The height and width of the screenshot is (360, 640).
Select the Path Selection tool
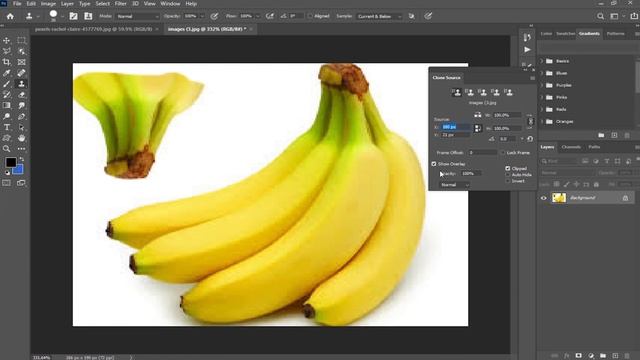pos(21,127)
